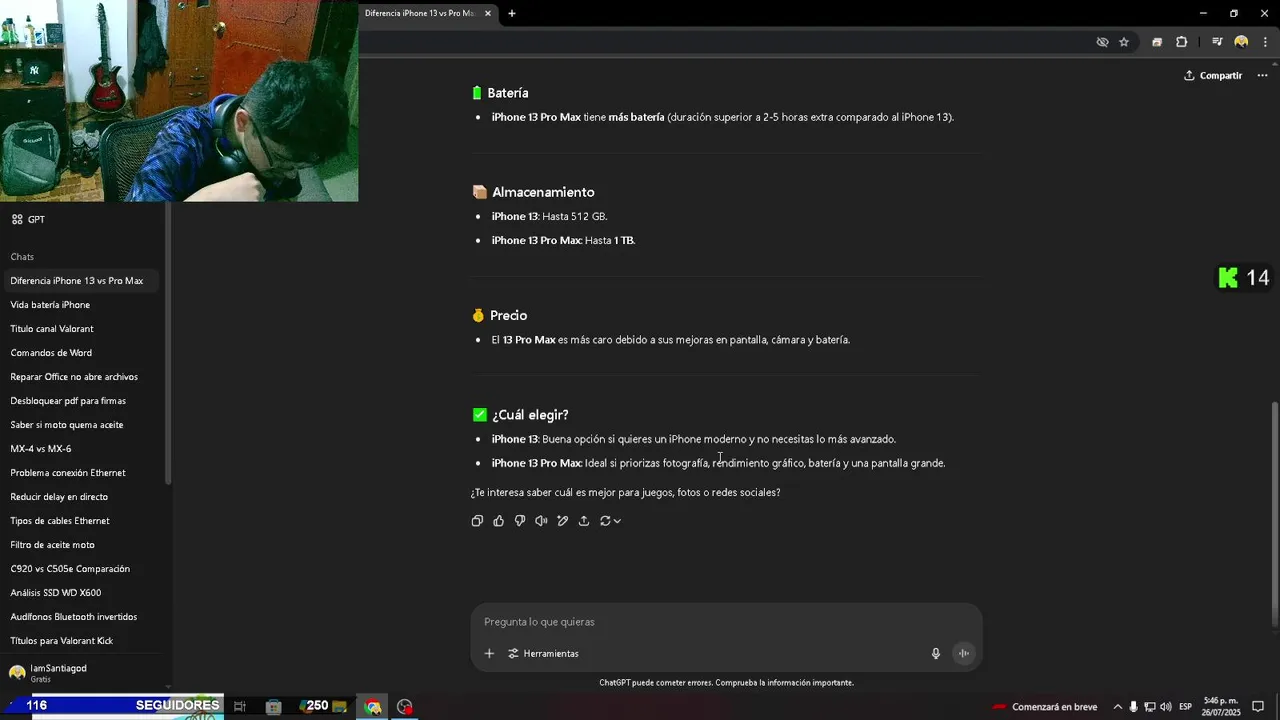
Task: Click the page vertical scrollbar
Action: 1274,514
